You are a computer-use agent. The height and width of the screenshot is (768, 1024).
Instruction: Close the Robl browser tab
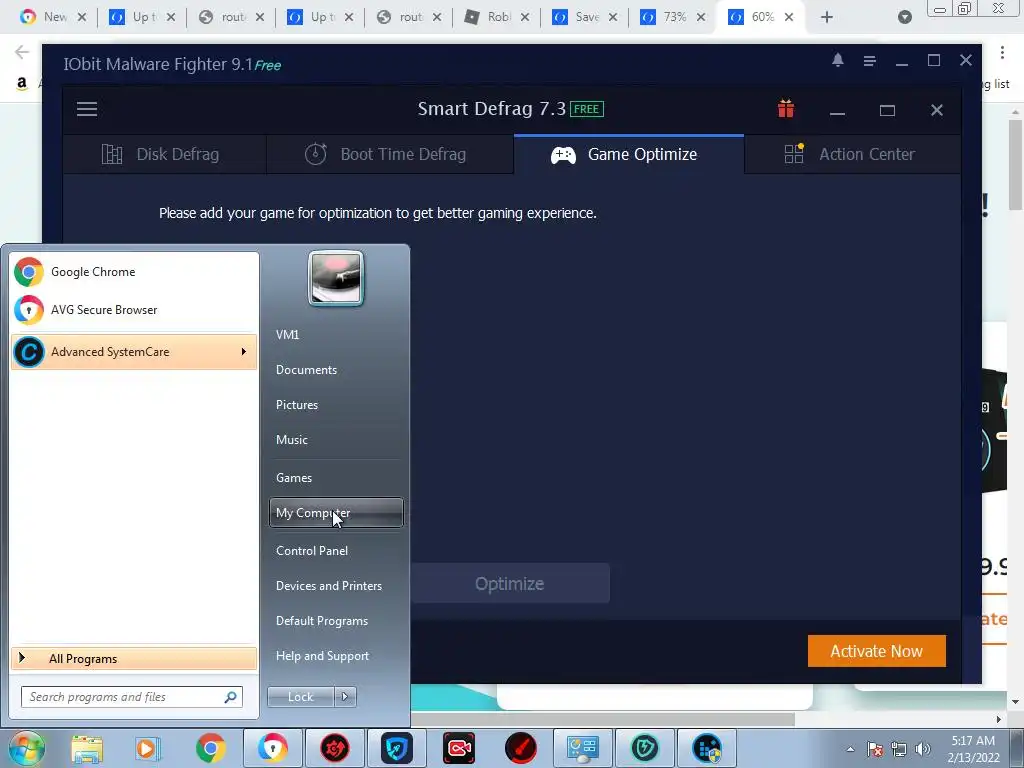pyautogui.click(x=524, y=17)
